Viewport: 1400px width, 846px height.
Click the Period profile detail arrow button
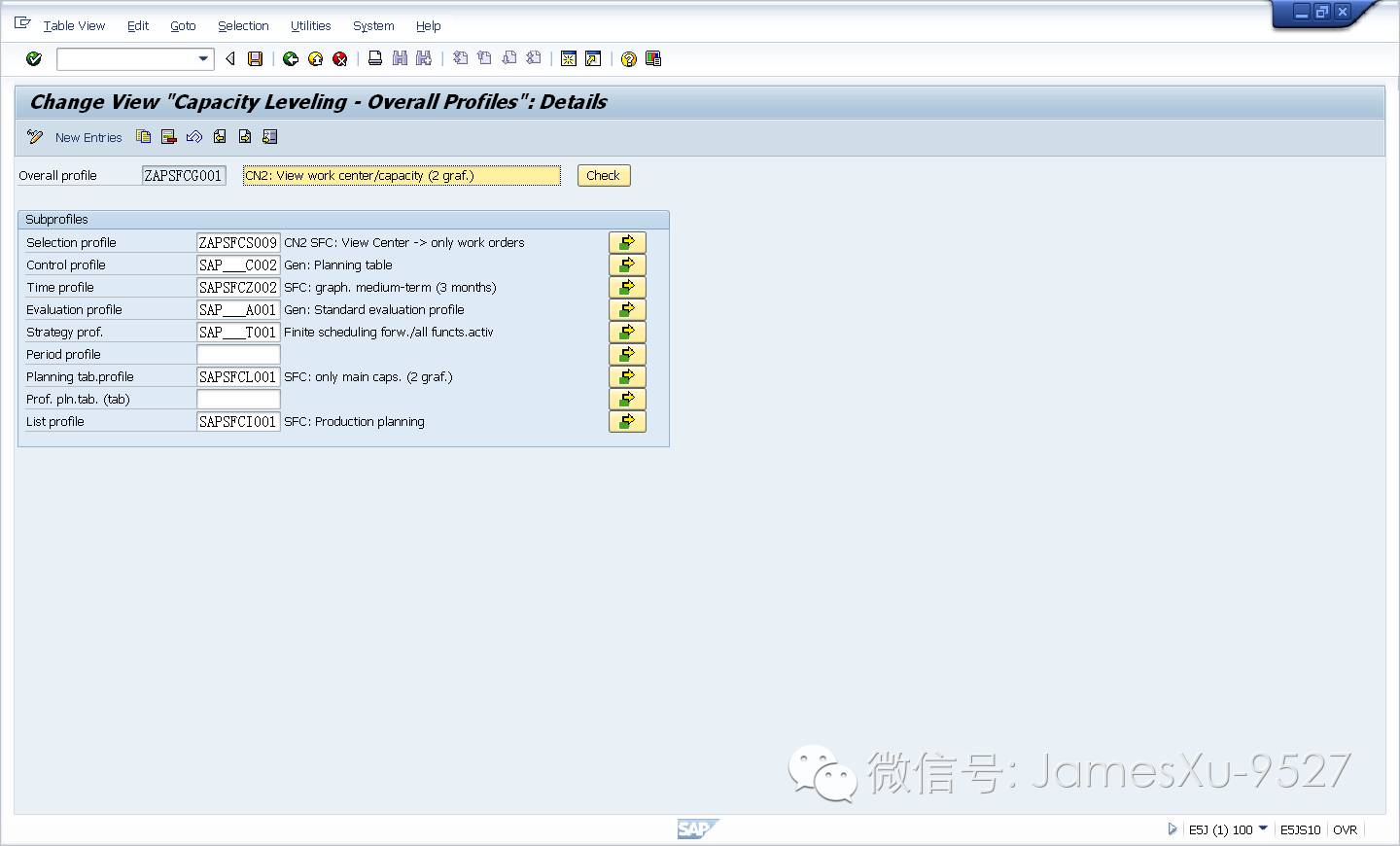pos(627,355)
